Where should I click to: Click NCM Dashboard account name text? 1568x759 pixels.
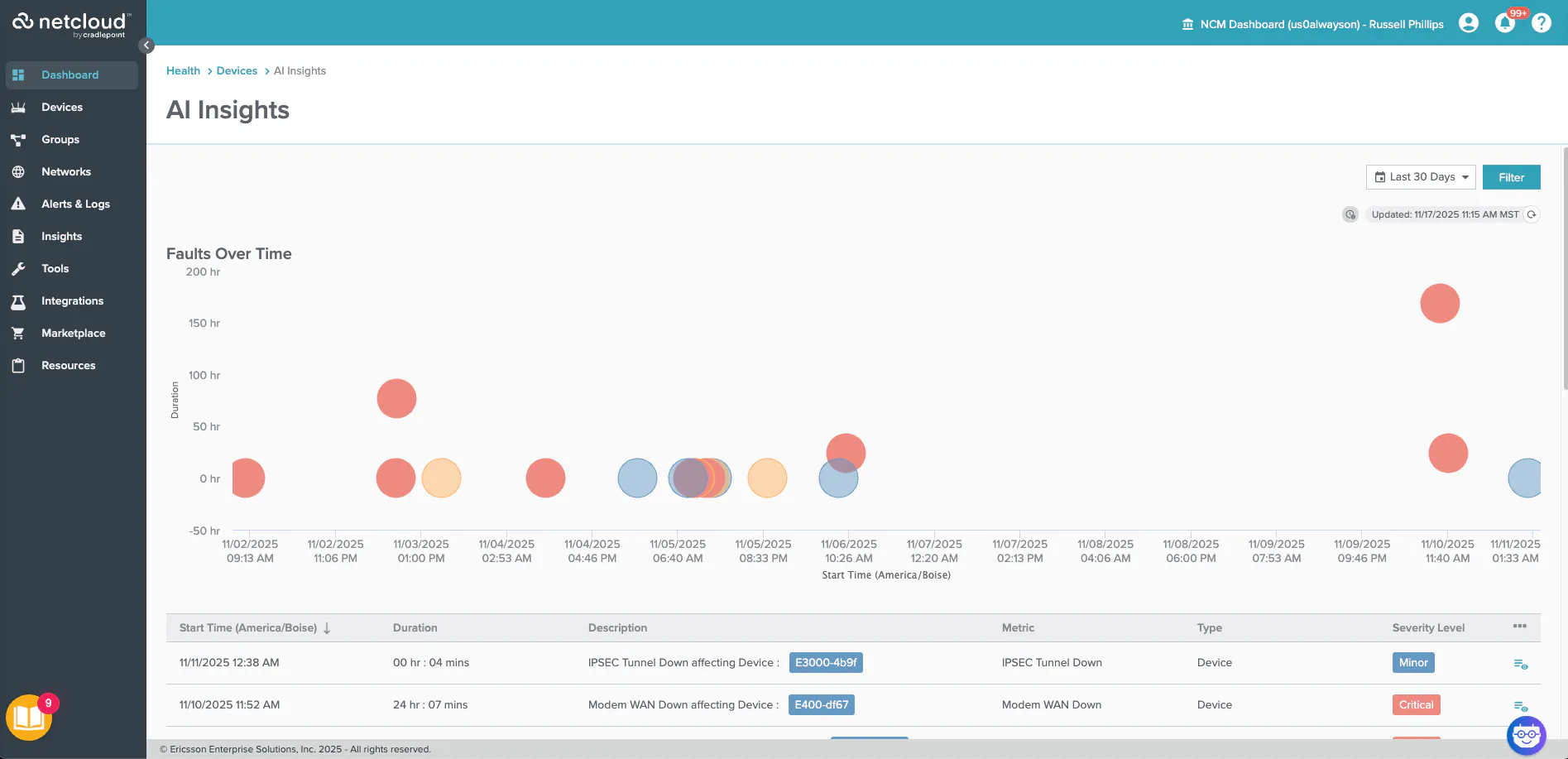tap(1321, 24)
